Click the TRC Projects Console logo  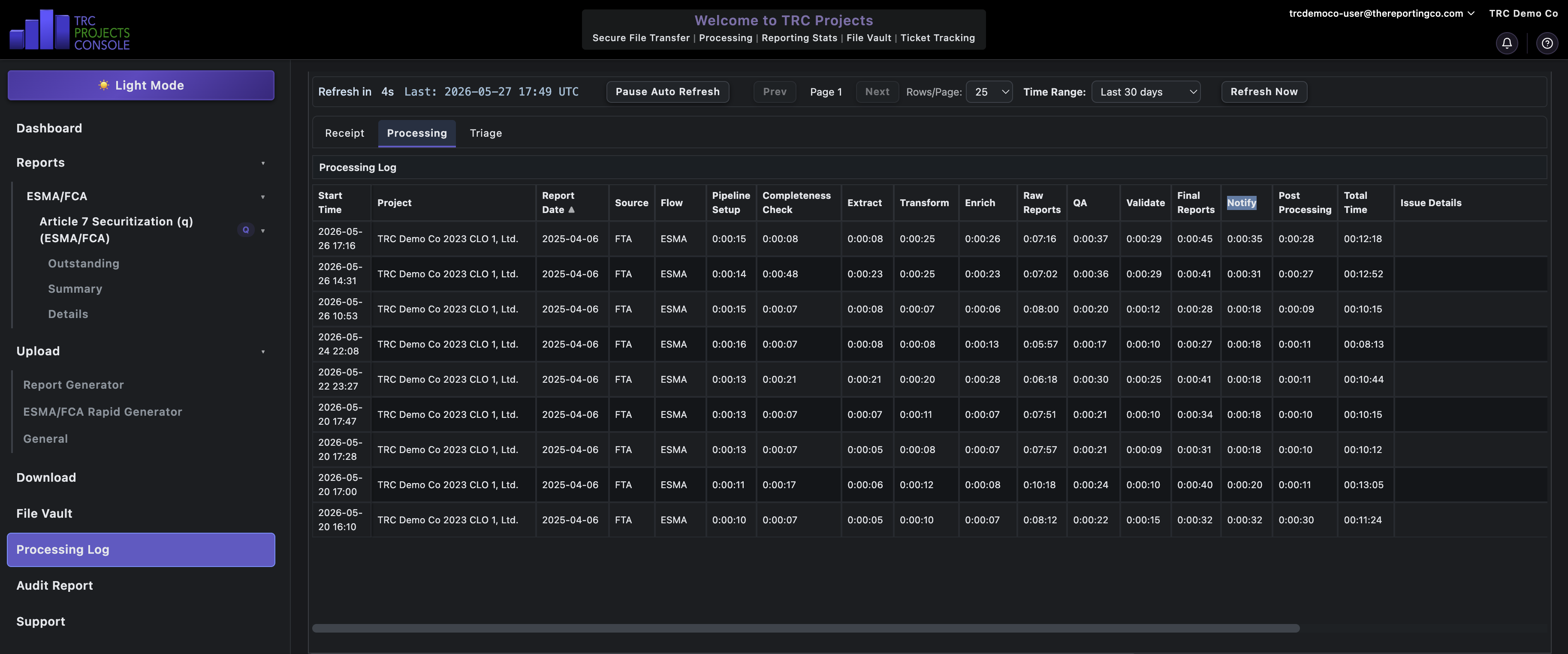coord(69,30)
